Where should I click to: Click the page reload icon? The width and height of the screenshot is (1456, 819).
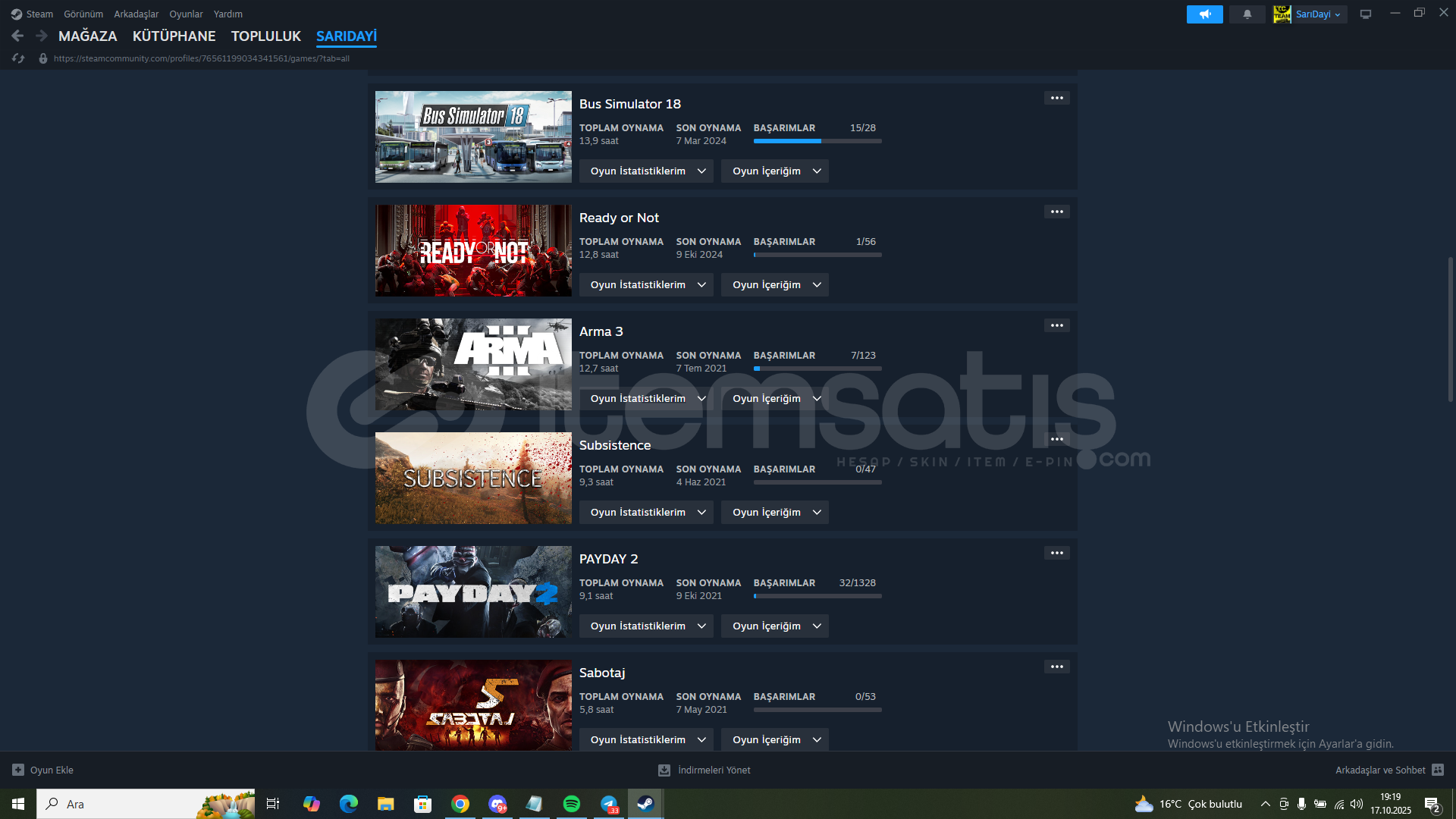(18, 58)
